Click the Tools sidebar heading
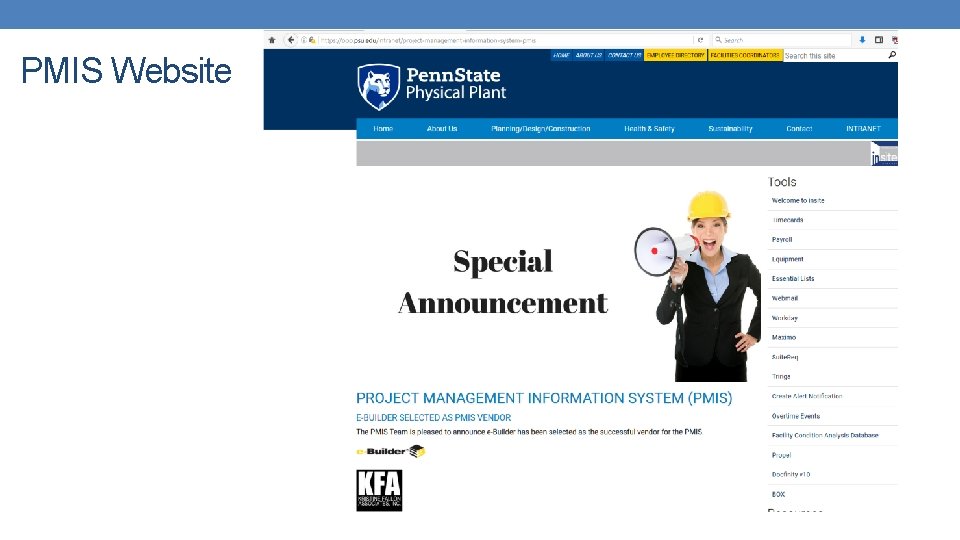This screenshot has height=540, width=960. click(x=782, y=182)
